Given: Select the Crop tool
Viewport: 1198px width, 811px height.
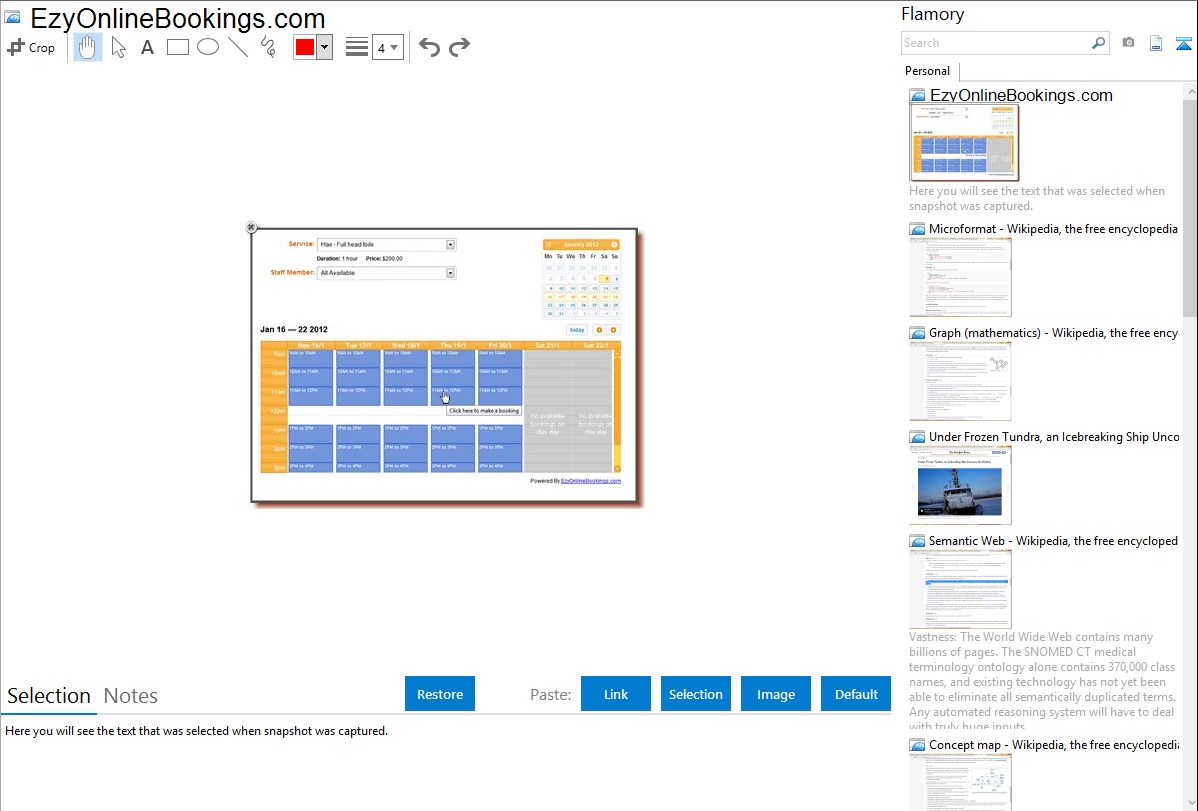Looking at the screenshot, I should click(x=31, y=47).
